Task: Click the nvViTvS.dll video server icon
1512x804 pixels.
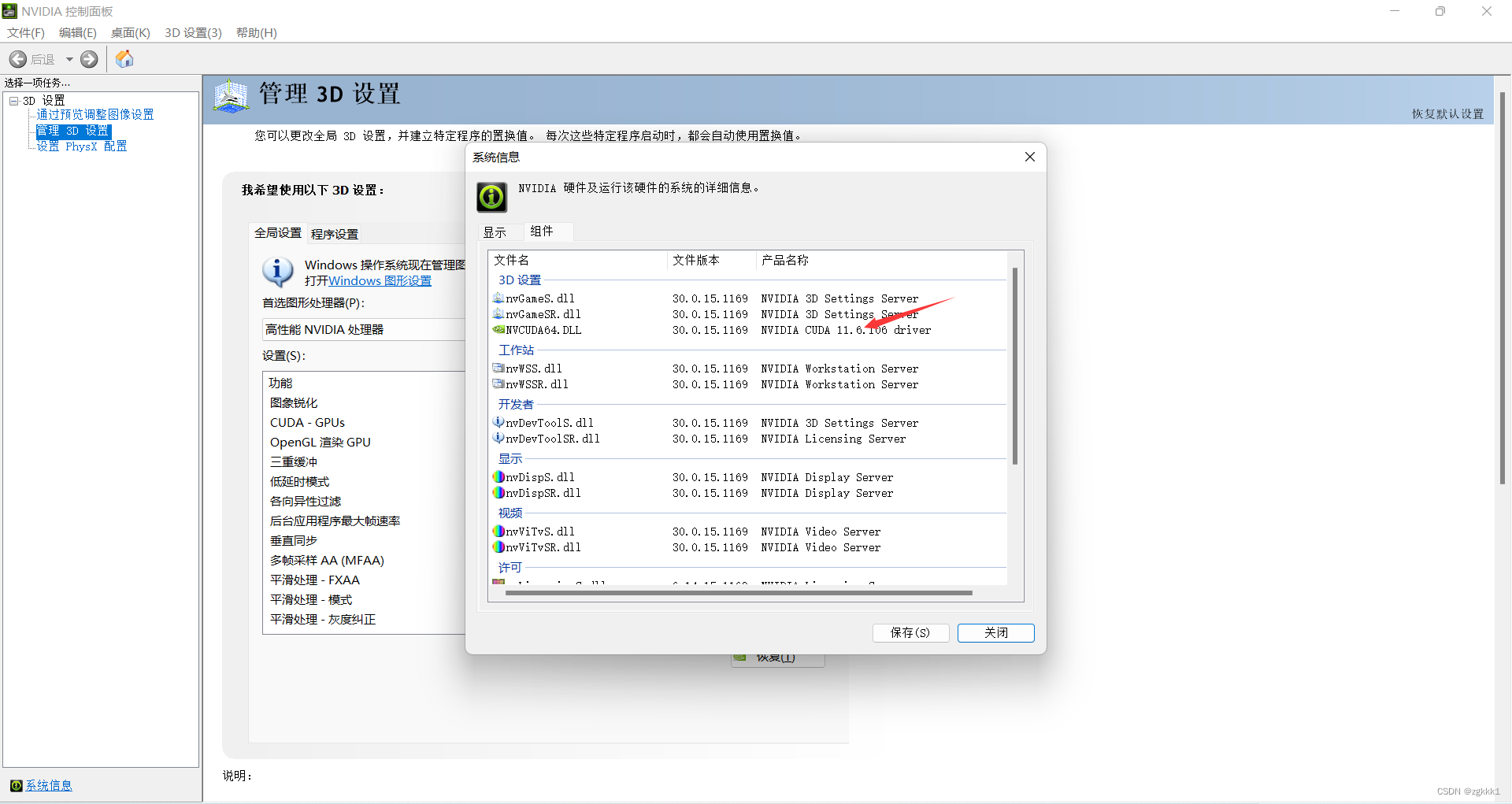Action: 498,531
